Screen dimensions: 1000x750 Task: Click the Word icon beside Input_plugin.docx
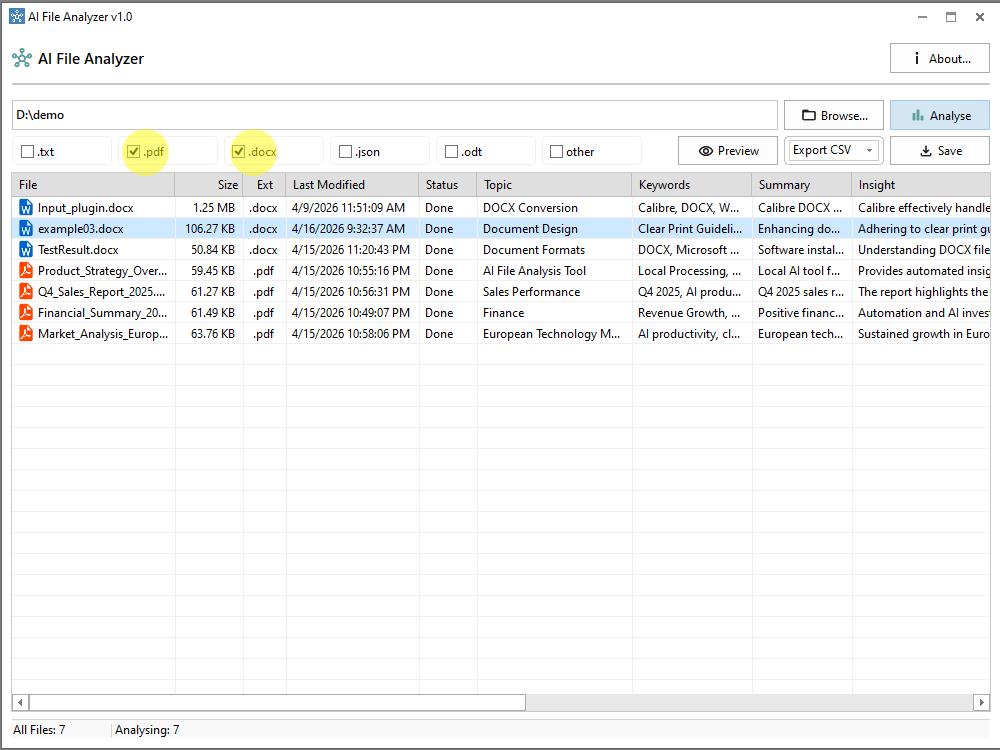point(26,208)
